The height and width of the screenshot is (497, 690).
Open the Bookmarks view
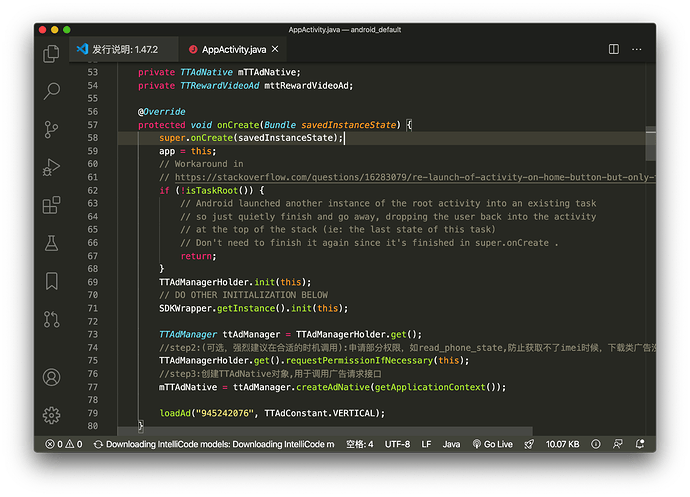pos(51,281)
